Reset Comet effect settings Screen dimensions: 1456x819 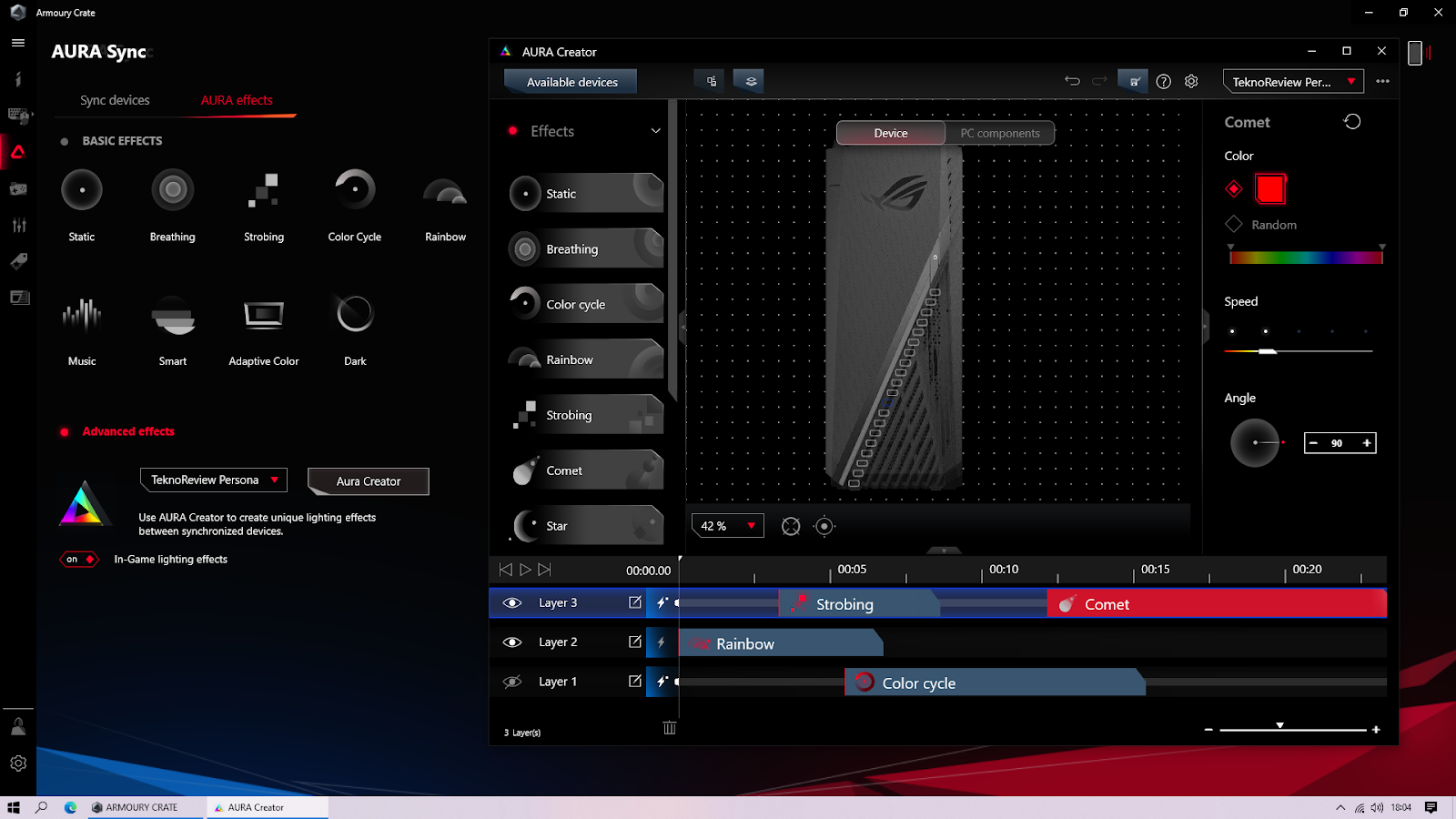[1352, 122]
